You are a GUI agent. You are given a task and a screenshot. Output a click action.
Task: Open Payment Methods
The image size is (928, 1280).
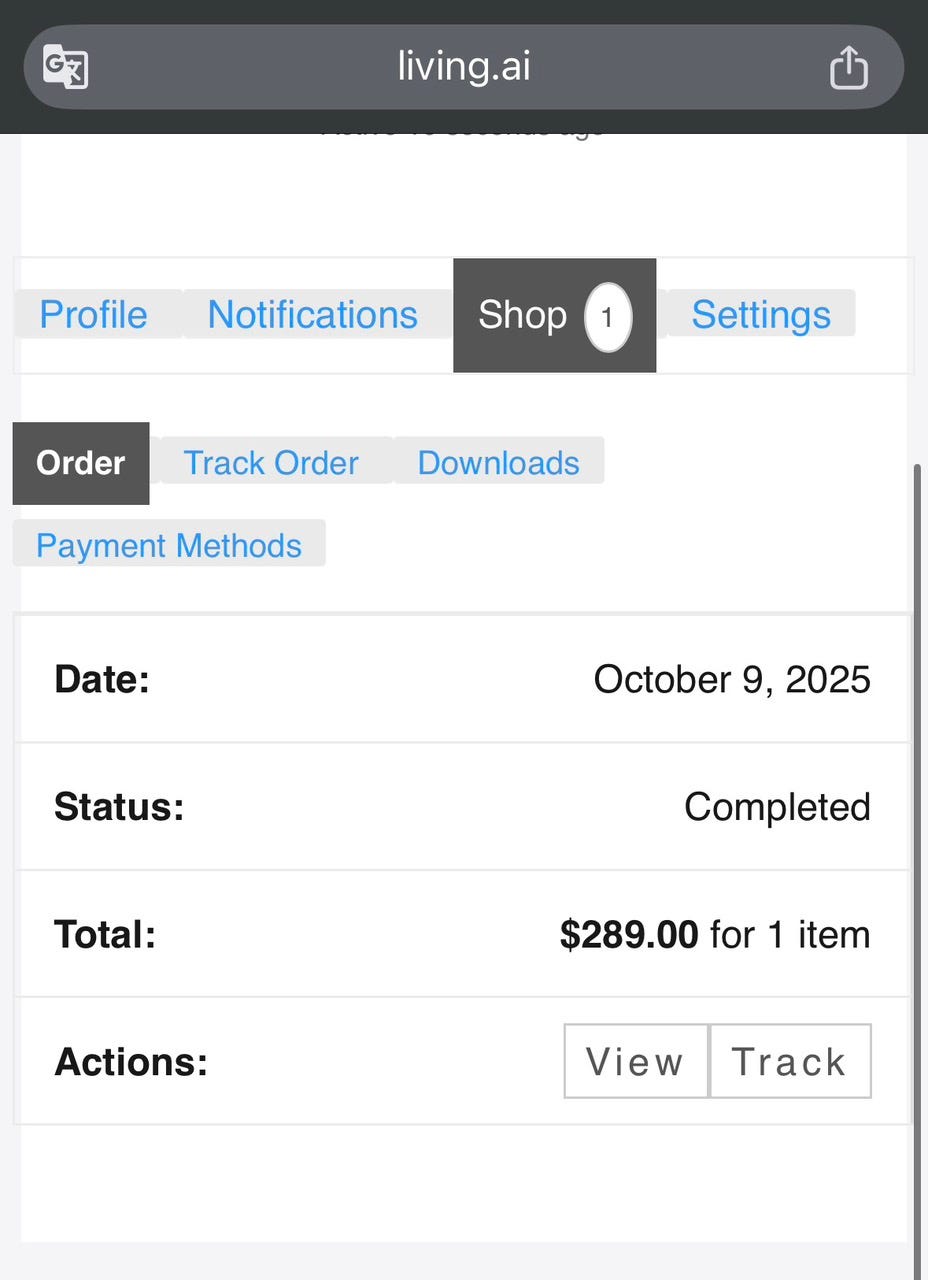[x=169, y=546]
